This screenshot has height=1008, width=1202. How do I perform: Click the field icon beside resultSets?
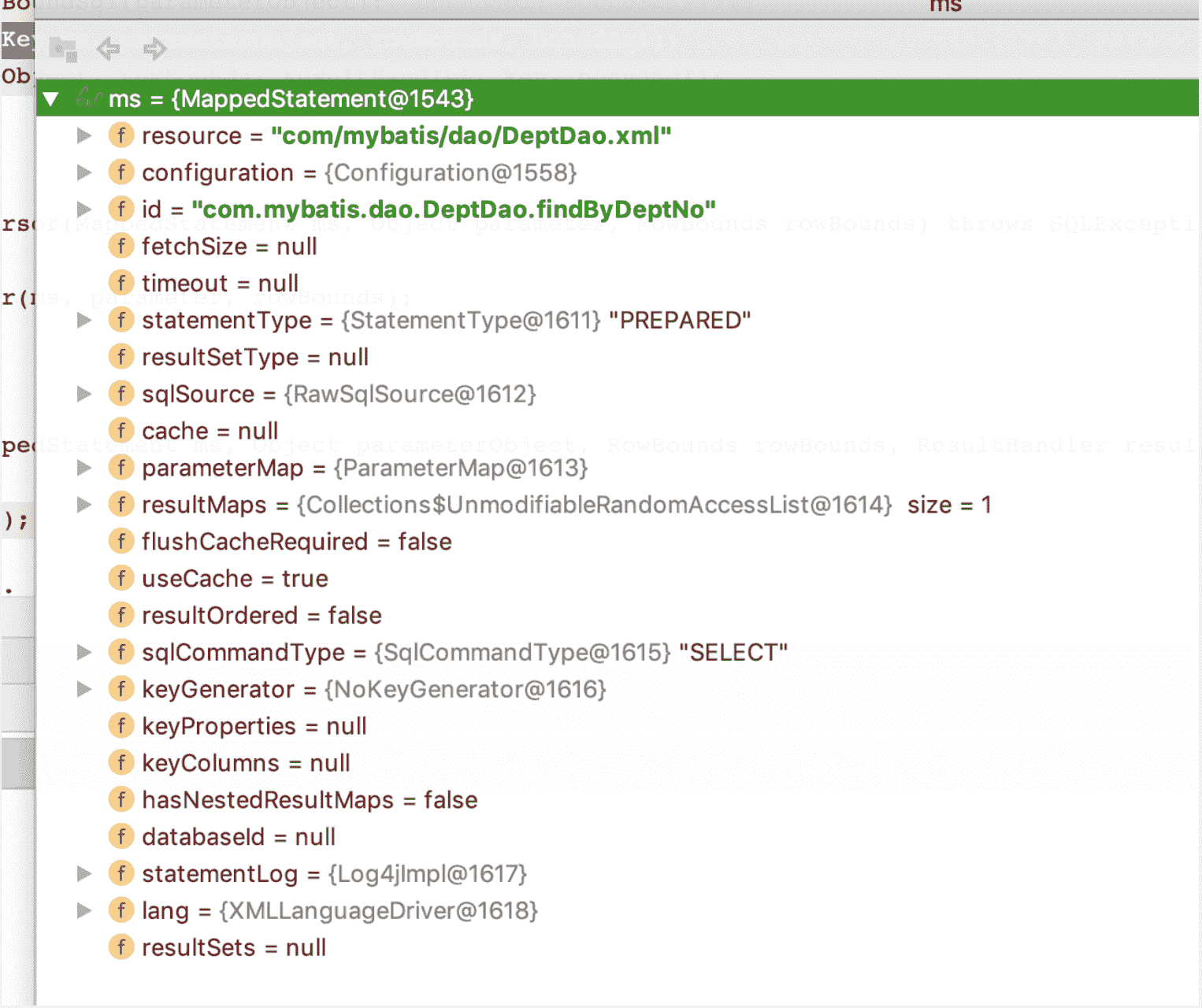tap(121, 947)
